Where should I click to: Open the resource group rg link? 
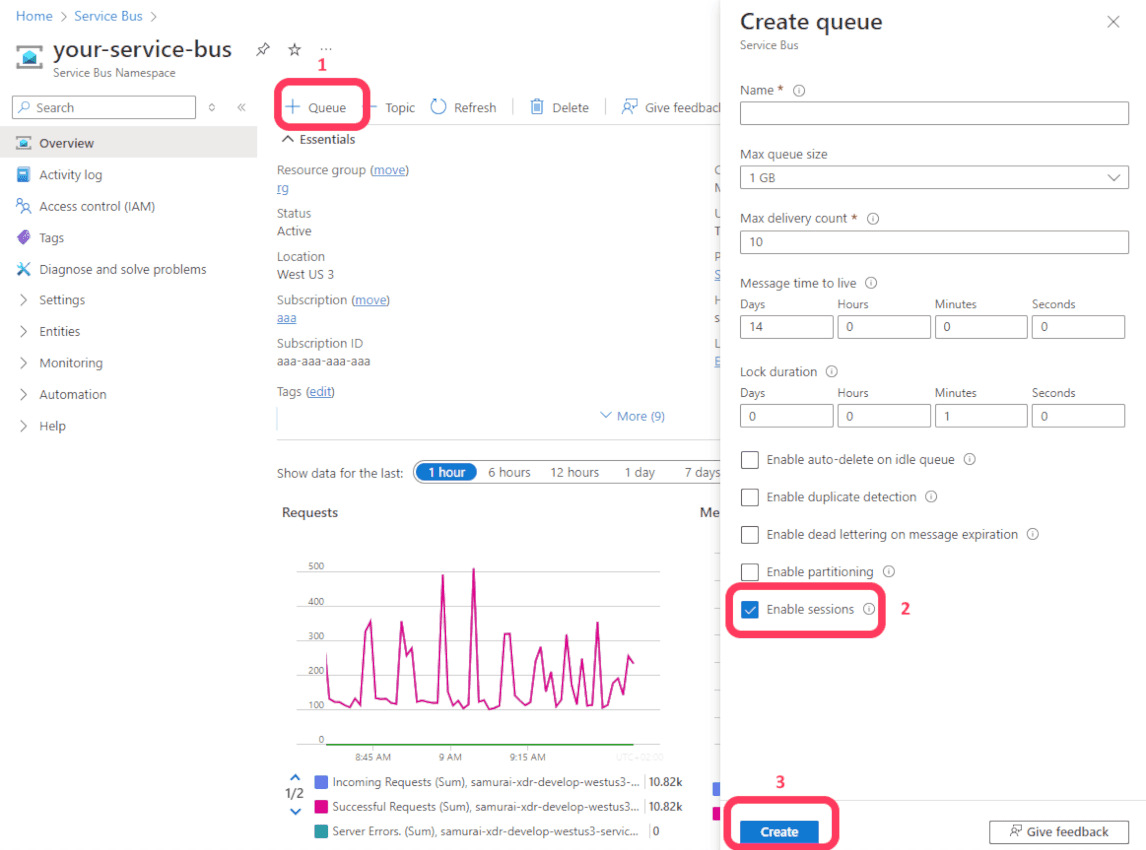(x=282, y=188)
